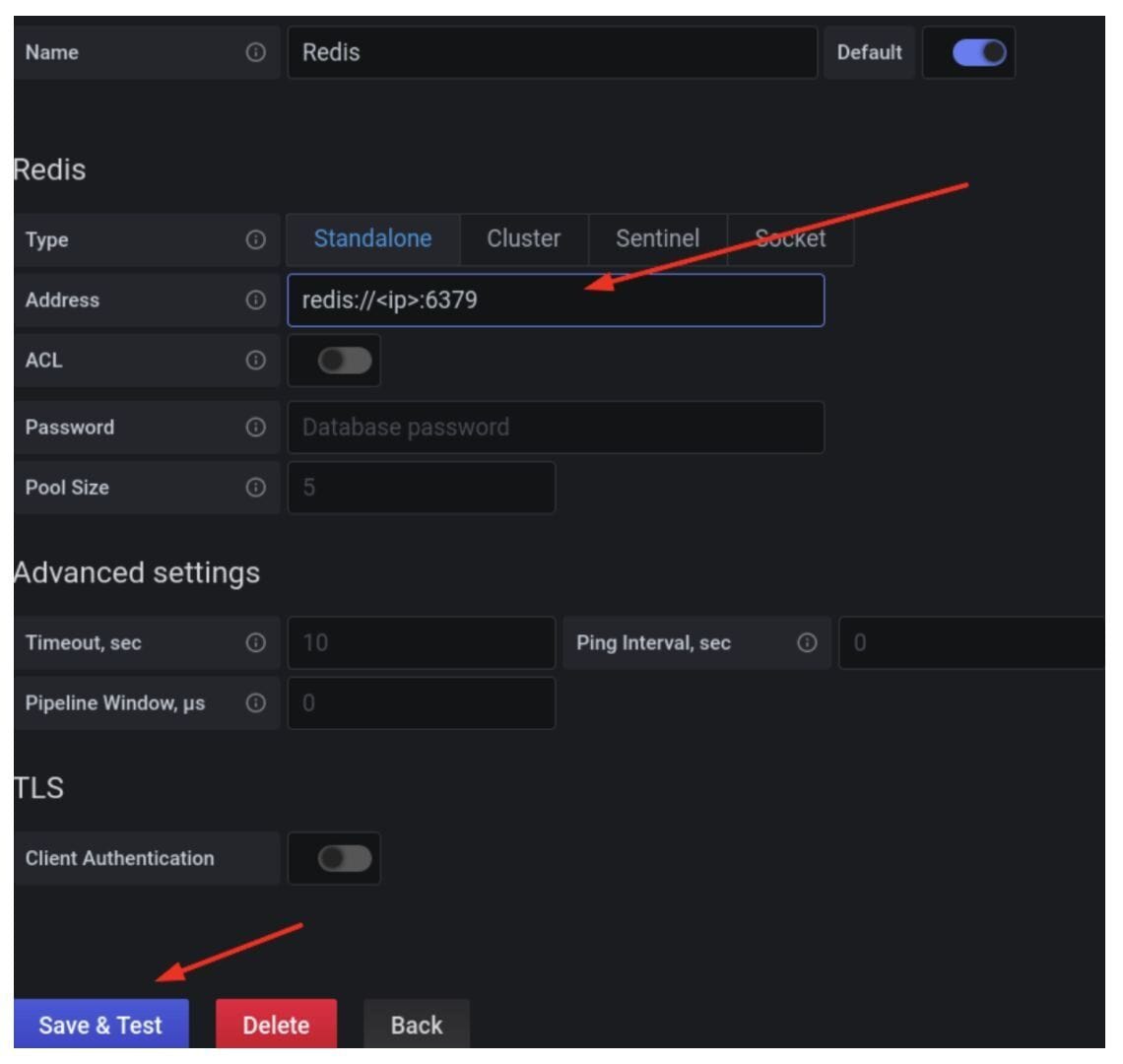Image resolution: width=1123 pixels, height=1064 pixels.
Task: Select the Sentinel type
Action: pos(656,237)
